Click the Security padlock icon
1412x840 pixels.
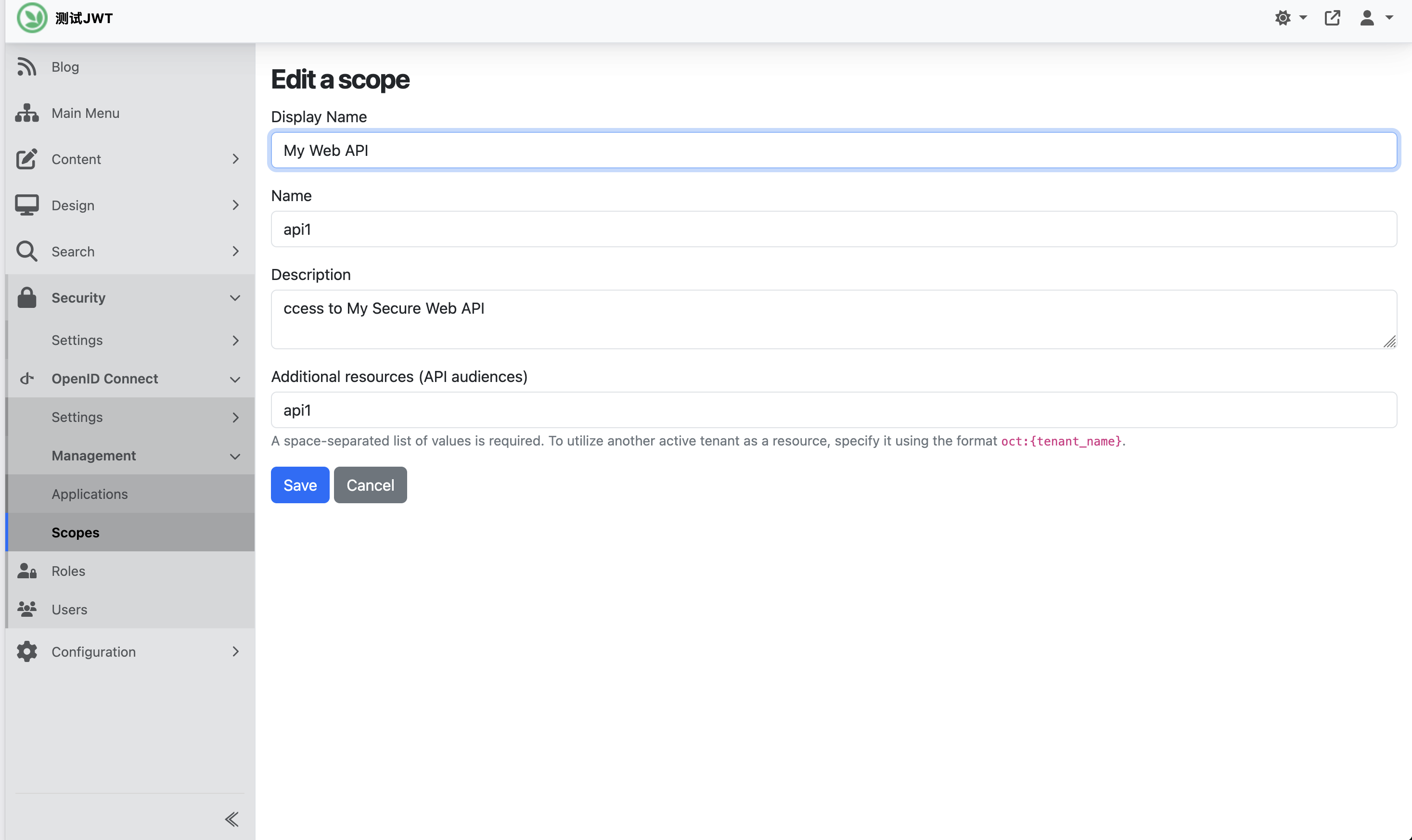pyautogui.click(x=26, y=297)
